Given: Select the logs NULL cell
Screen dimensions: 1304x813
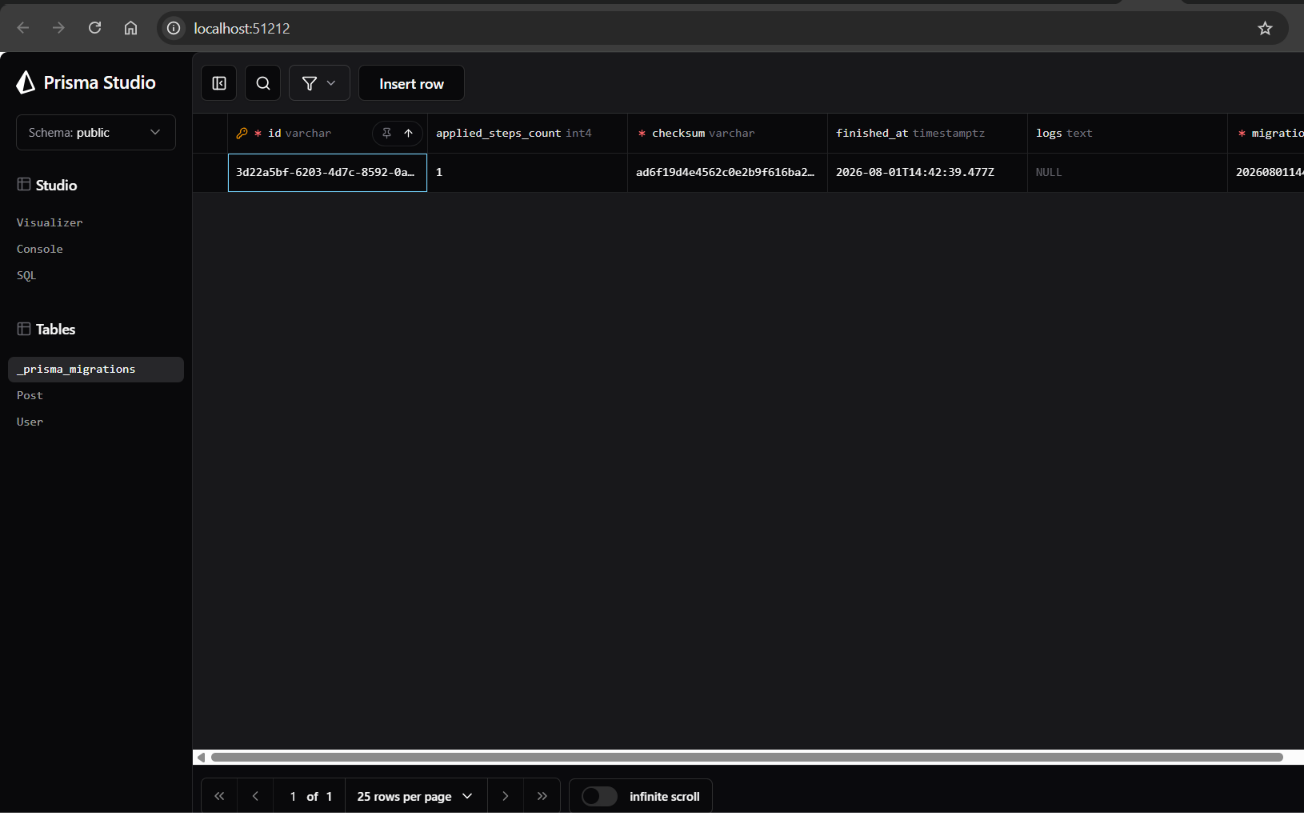Looking at the screenshot, I should pos(1127,172).
